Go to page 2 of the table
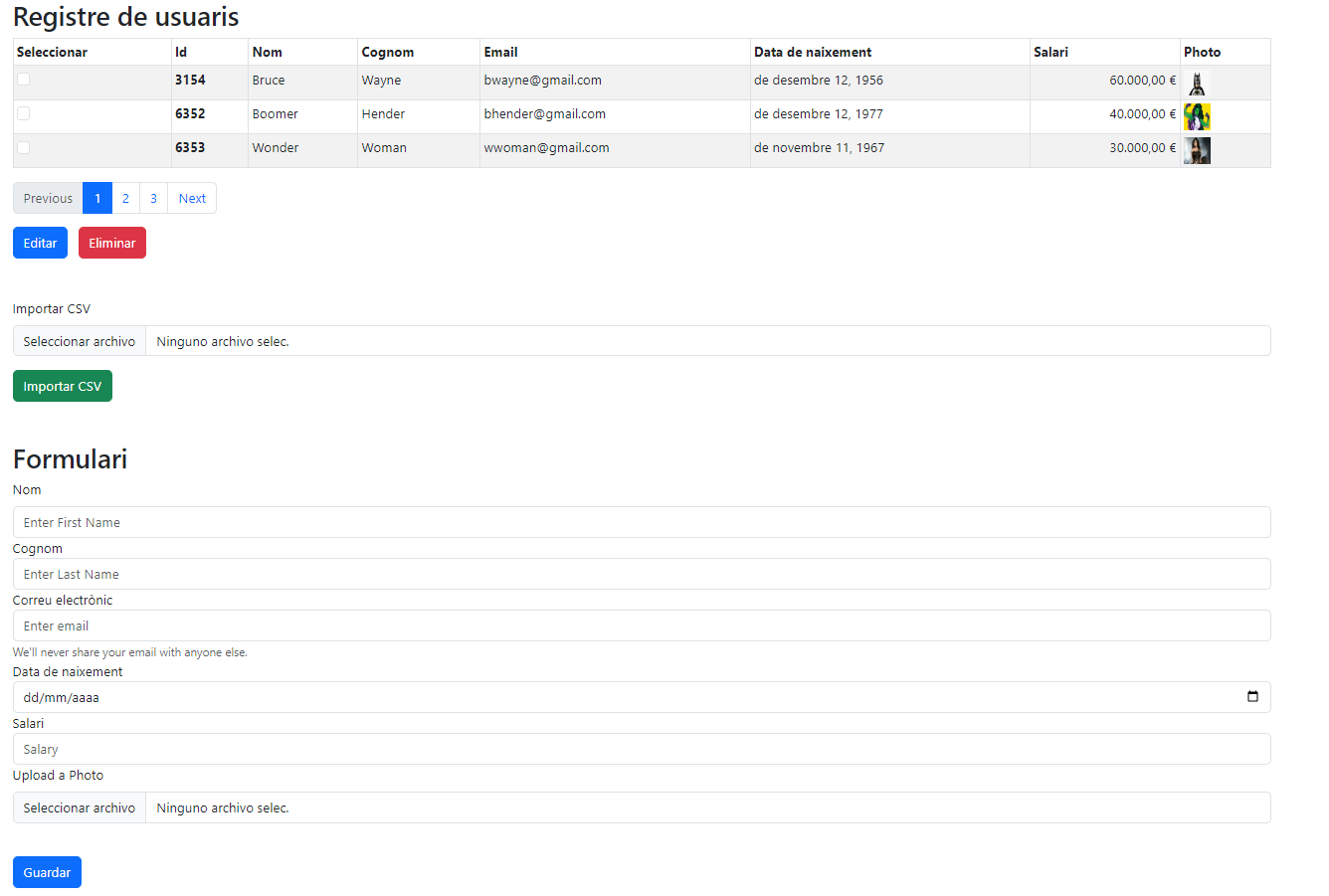 pyautogui.click(x=125, y=198)
